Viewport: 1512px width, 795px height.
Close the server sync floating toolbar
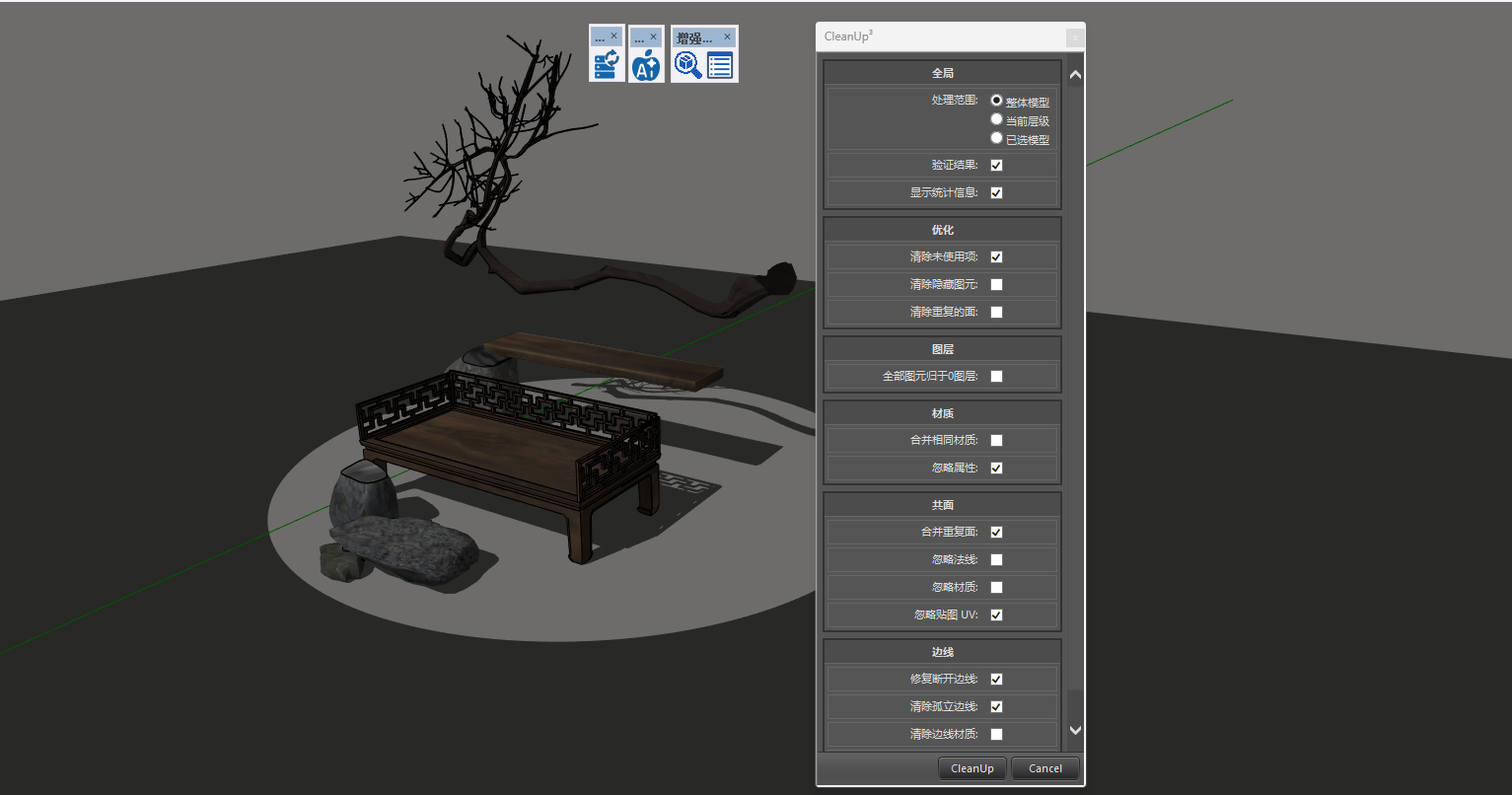coord(613,36)
